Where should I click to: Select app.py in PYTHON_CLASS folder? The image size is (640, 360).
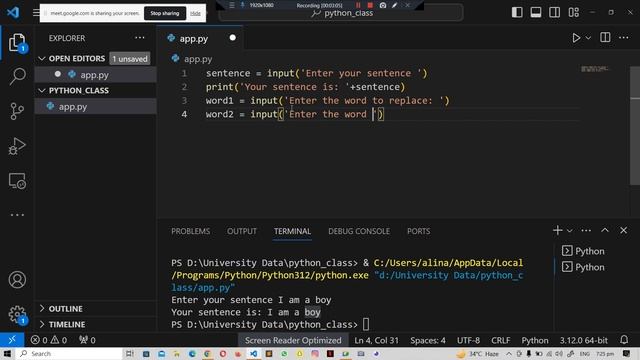(96, 107)
